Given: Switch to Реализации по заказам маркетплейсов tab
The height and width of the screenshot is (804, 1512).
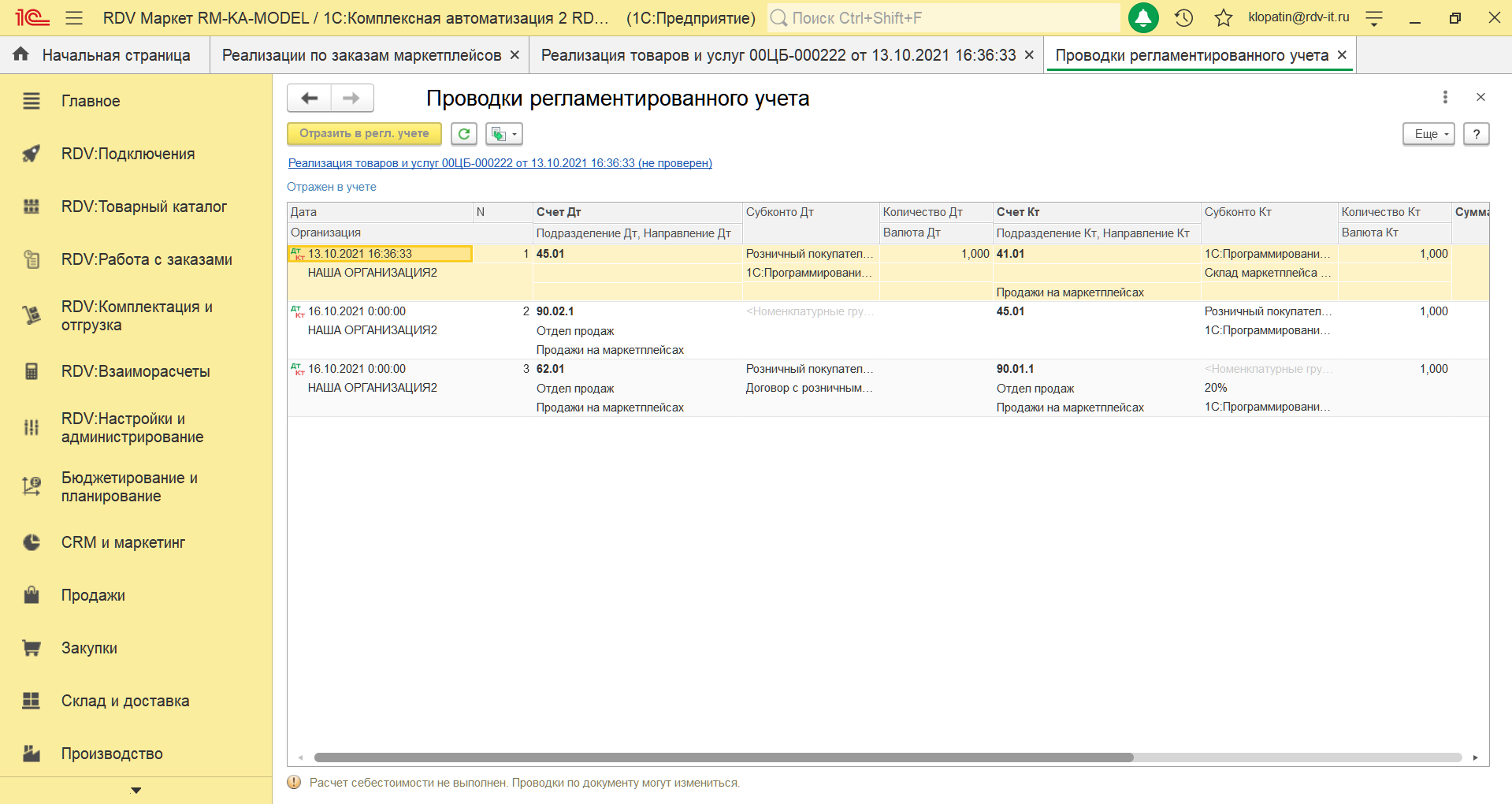Looking at the screenshot, I should click(x=361, y=55).
